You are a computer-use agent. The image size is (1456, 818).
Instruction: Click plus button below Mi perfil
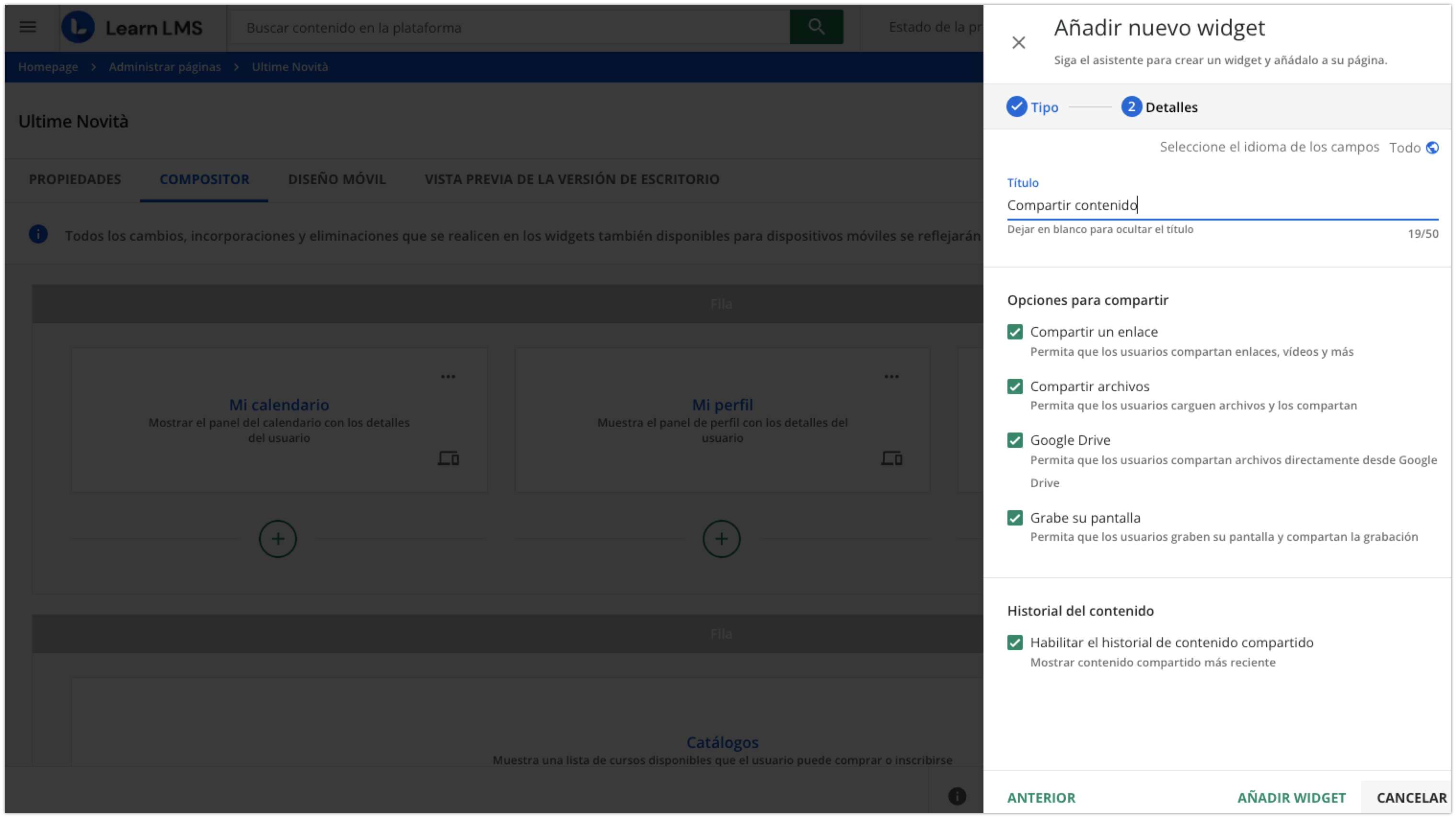(x=721, y=539)
